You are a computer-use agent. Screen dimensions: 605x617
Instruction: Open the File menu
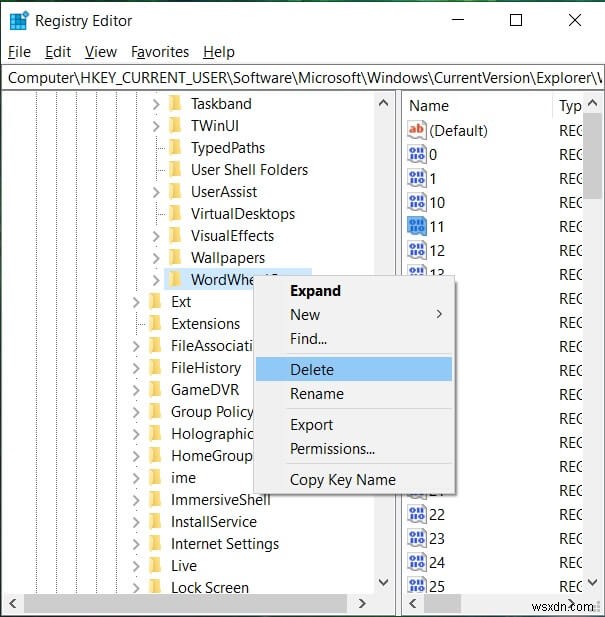click(19, 52)
